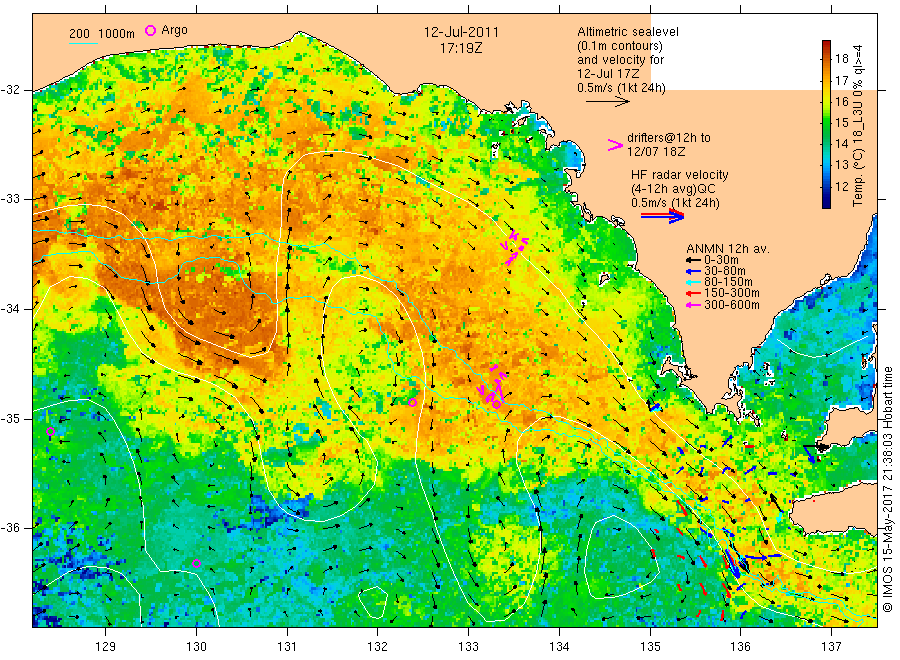The image size is (900, 660).
Task: Click the magenta 300-600m ANMN legend arrow
Action: pyautogui.click(x=693, y=305)
